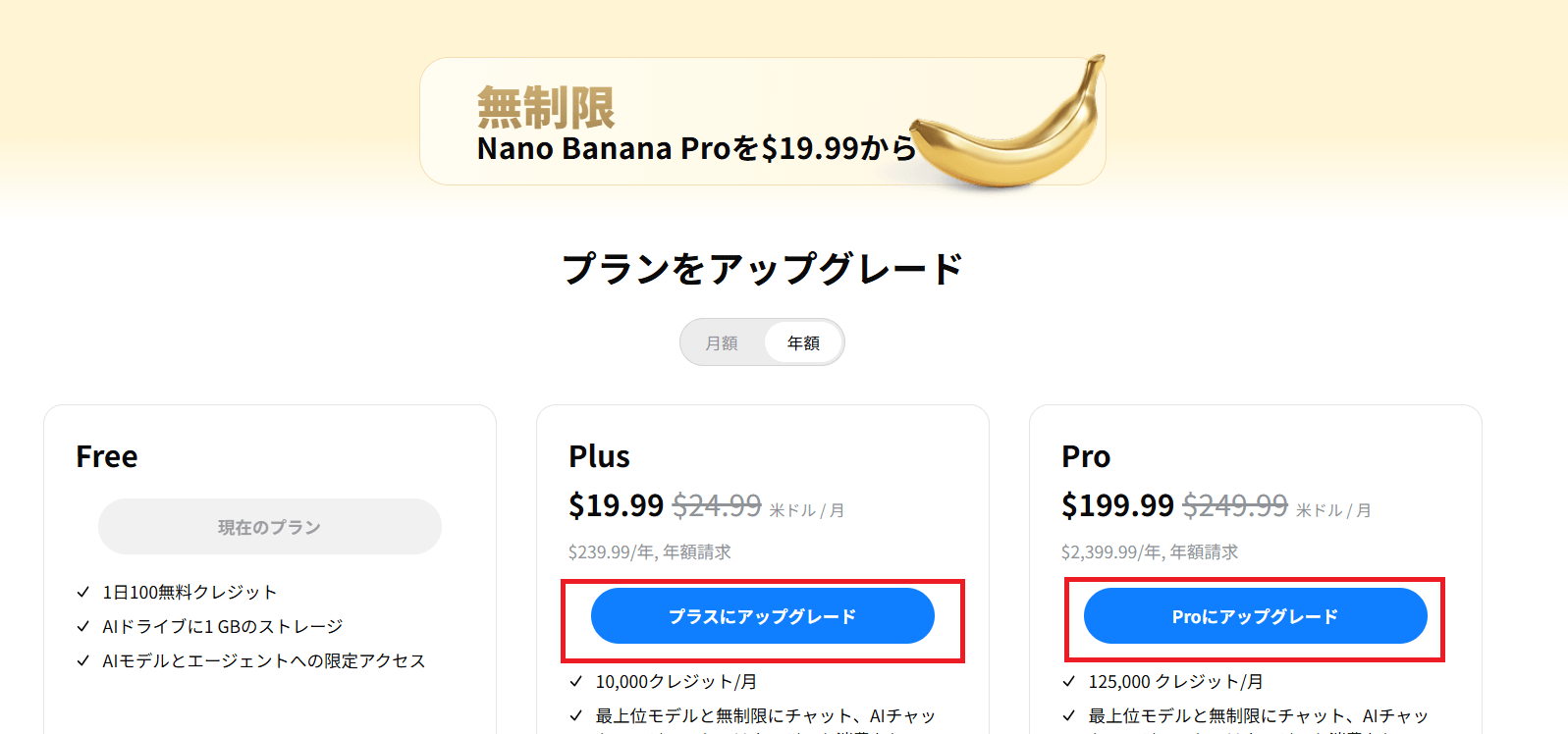Click Pro plan's 最上位モデル checkmark icon
The width and height of the screenshot is (1568, 734).
tap(1069, 715)
